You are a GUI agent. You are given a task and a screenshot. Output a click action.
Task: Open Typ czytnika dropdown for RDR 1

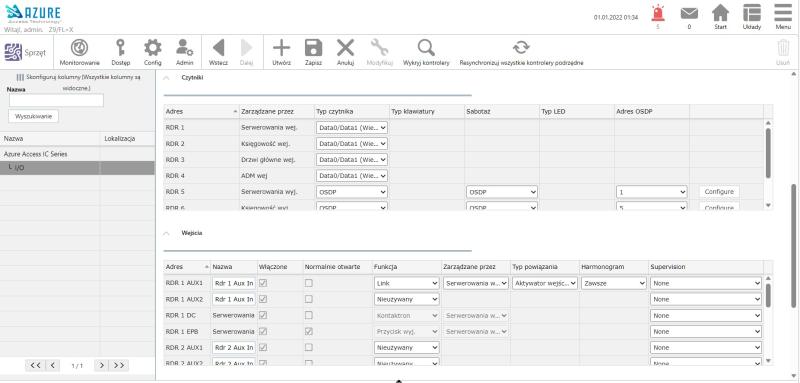pos(352,127)
